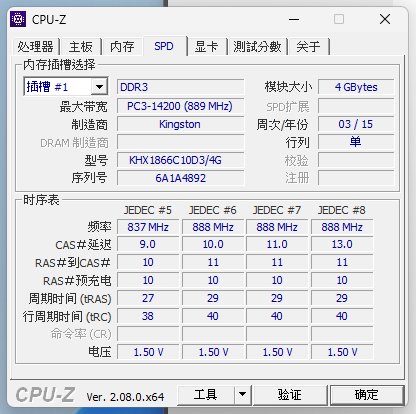Click the serial number 6A1A4892
This screenshot has width=416, height=414.
(180, 178)
